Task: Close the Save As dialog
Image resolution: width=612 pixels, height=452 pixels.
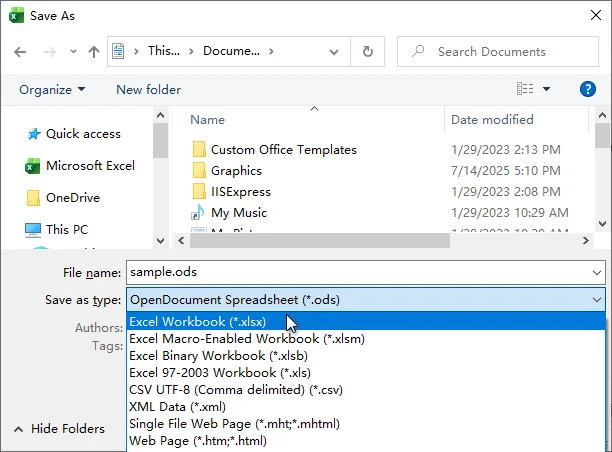Action: pyautogui.click(x=596, y=15)
